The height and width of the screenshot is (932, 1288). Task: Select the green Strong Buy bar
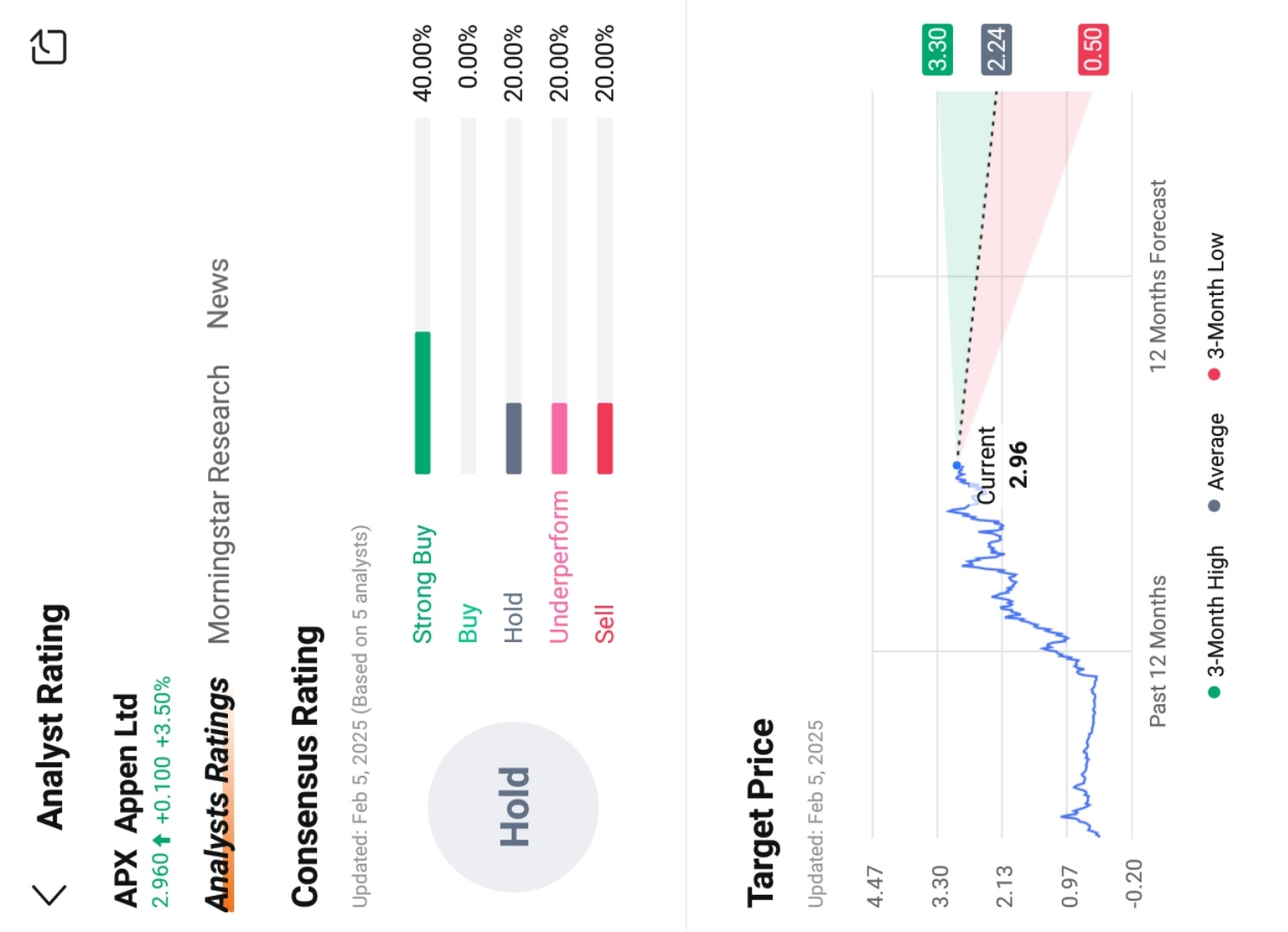click(422, 403)
